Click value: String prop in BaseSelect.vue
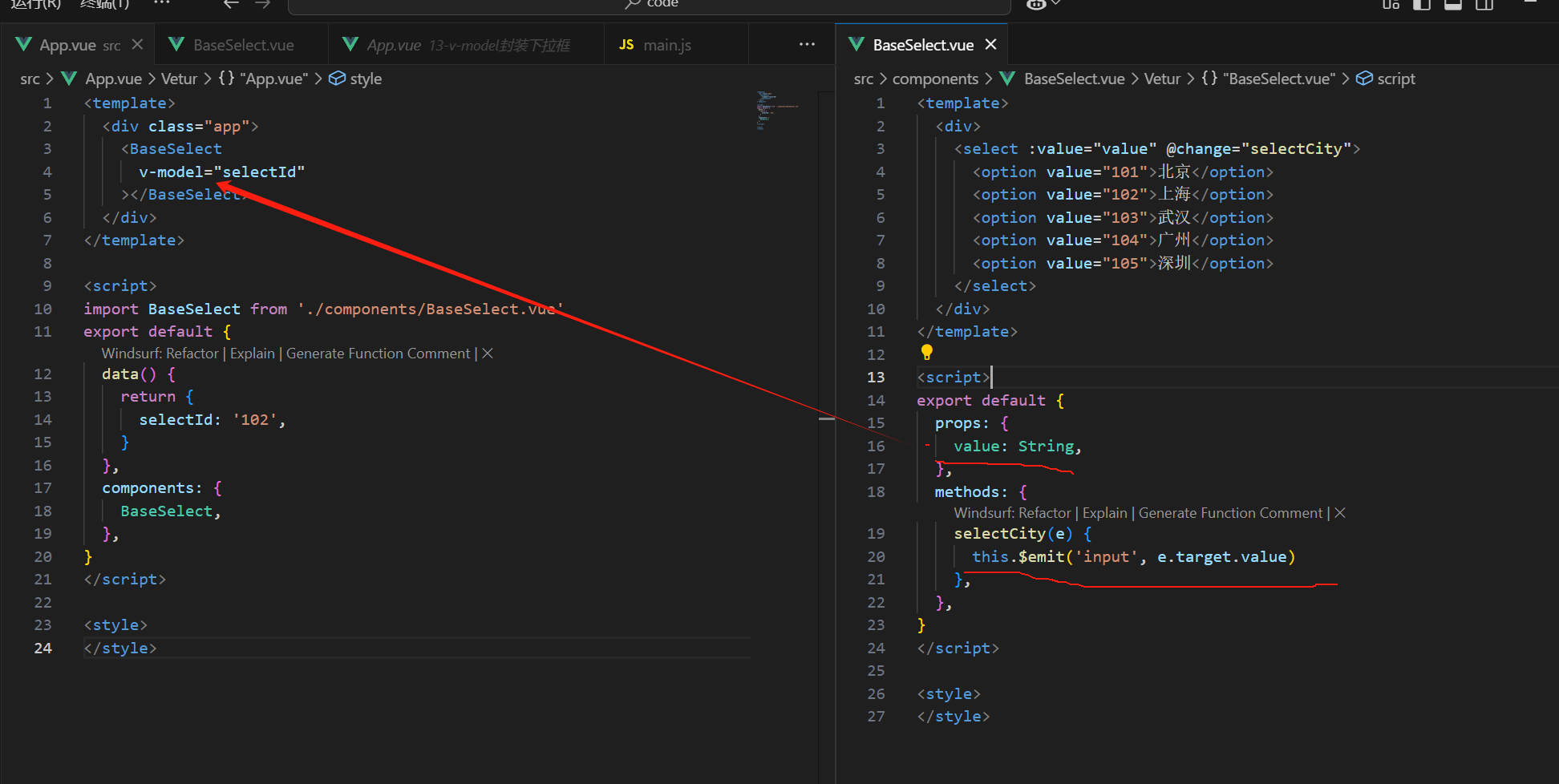 tap(1018, 446)
